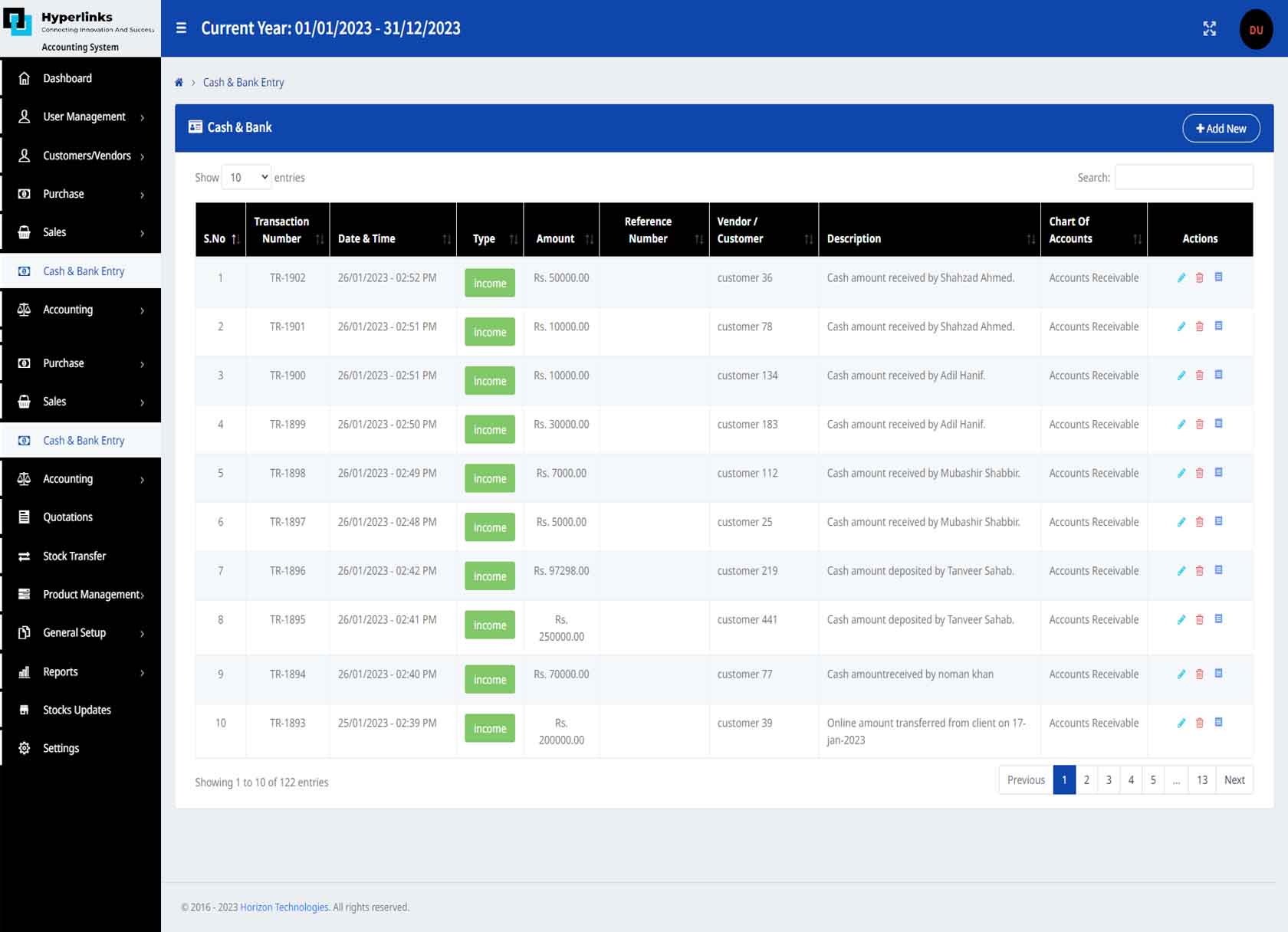
Task: Expand the General Setup submenu
Action: tap(80, 632)
